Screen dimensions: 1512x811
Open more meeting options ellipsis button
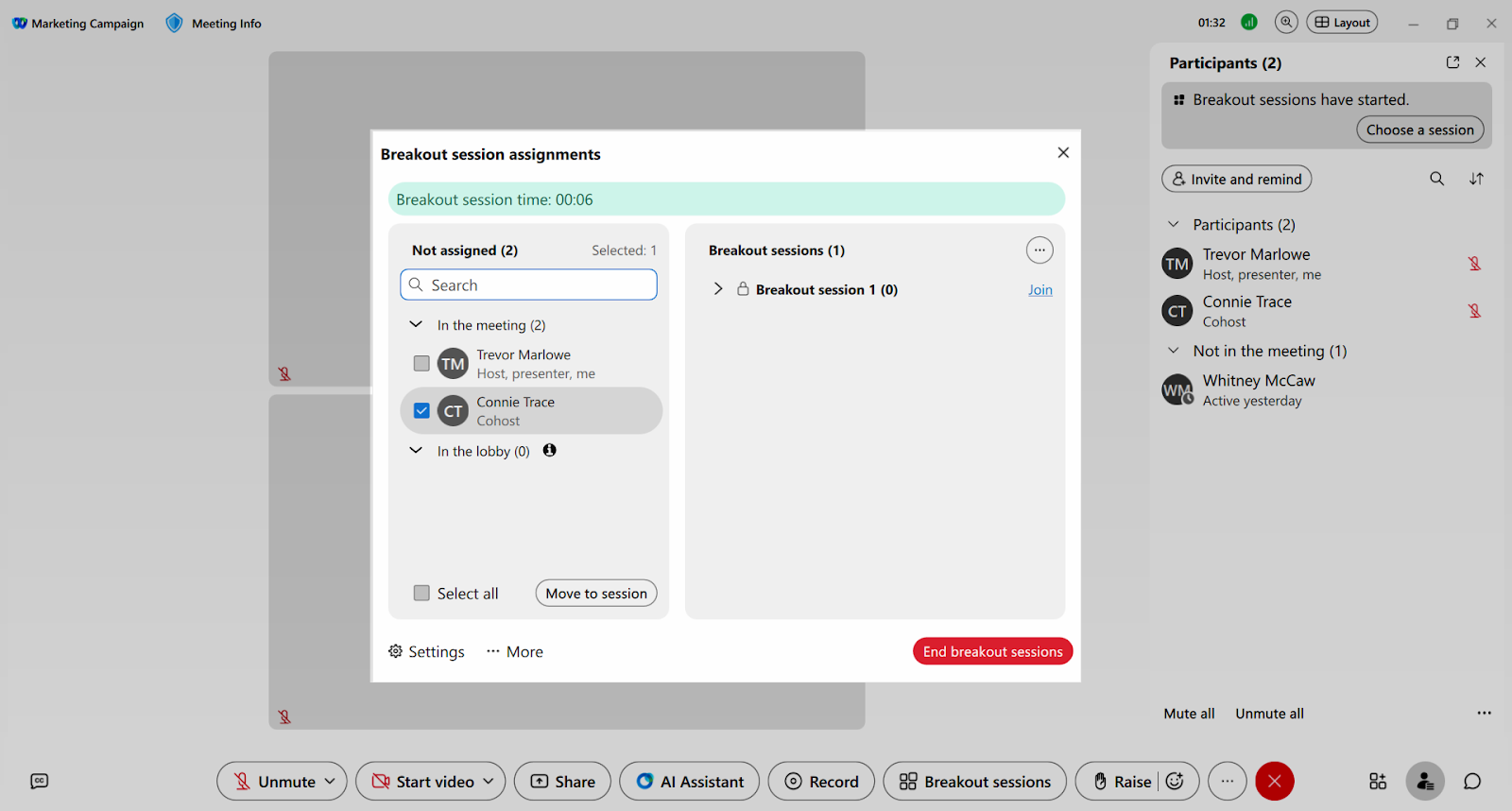[1227, 781]
